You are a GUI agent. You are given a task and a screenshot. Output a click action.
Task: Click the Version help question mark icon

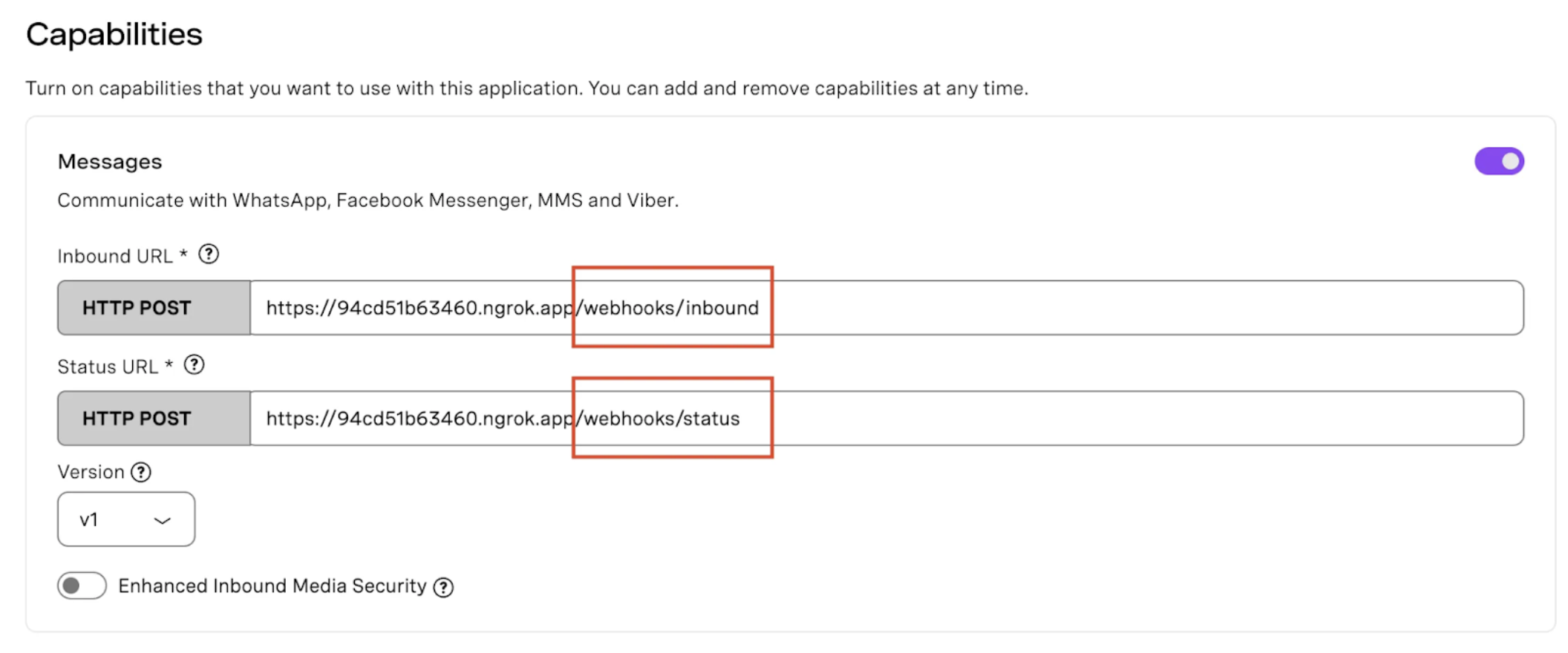(x=142, y=472)
